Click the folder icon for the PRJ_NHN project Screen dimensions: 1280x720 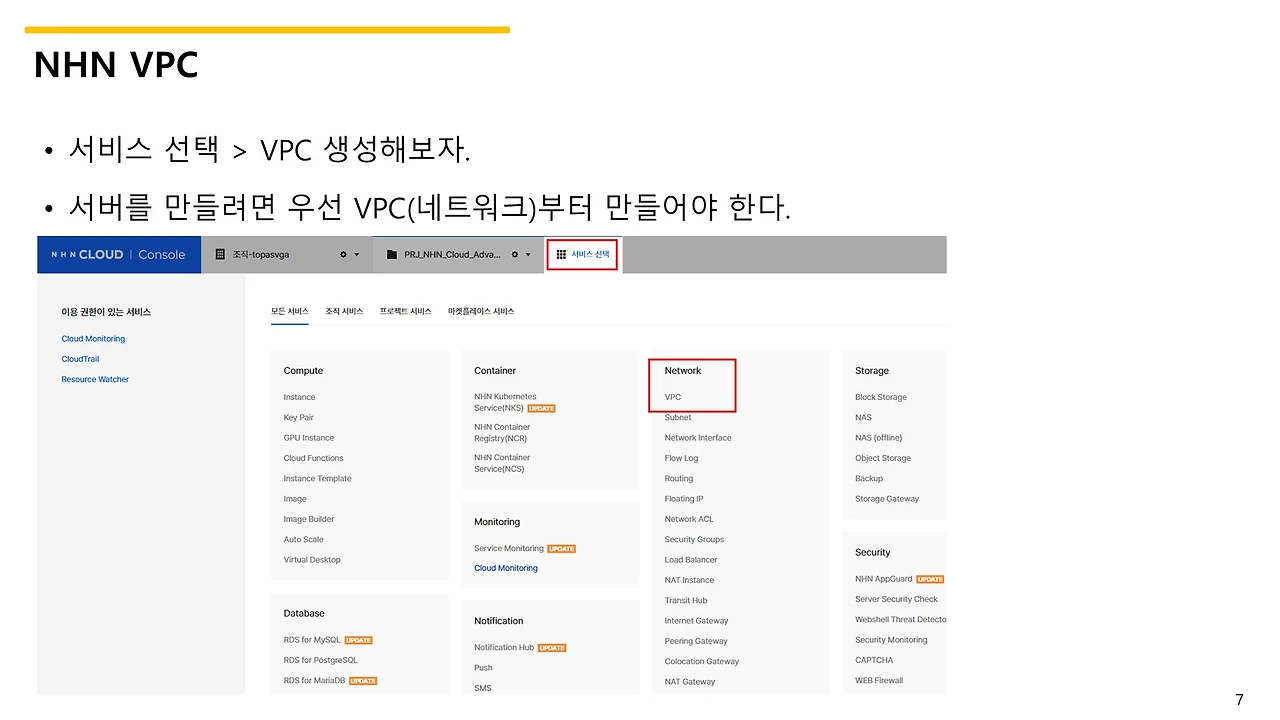[x=391, y=254]
